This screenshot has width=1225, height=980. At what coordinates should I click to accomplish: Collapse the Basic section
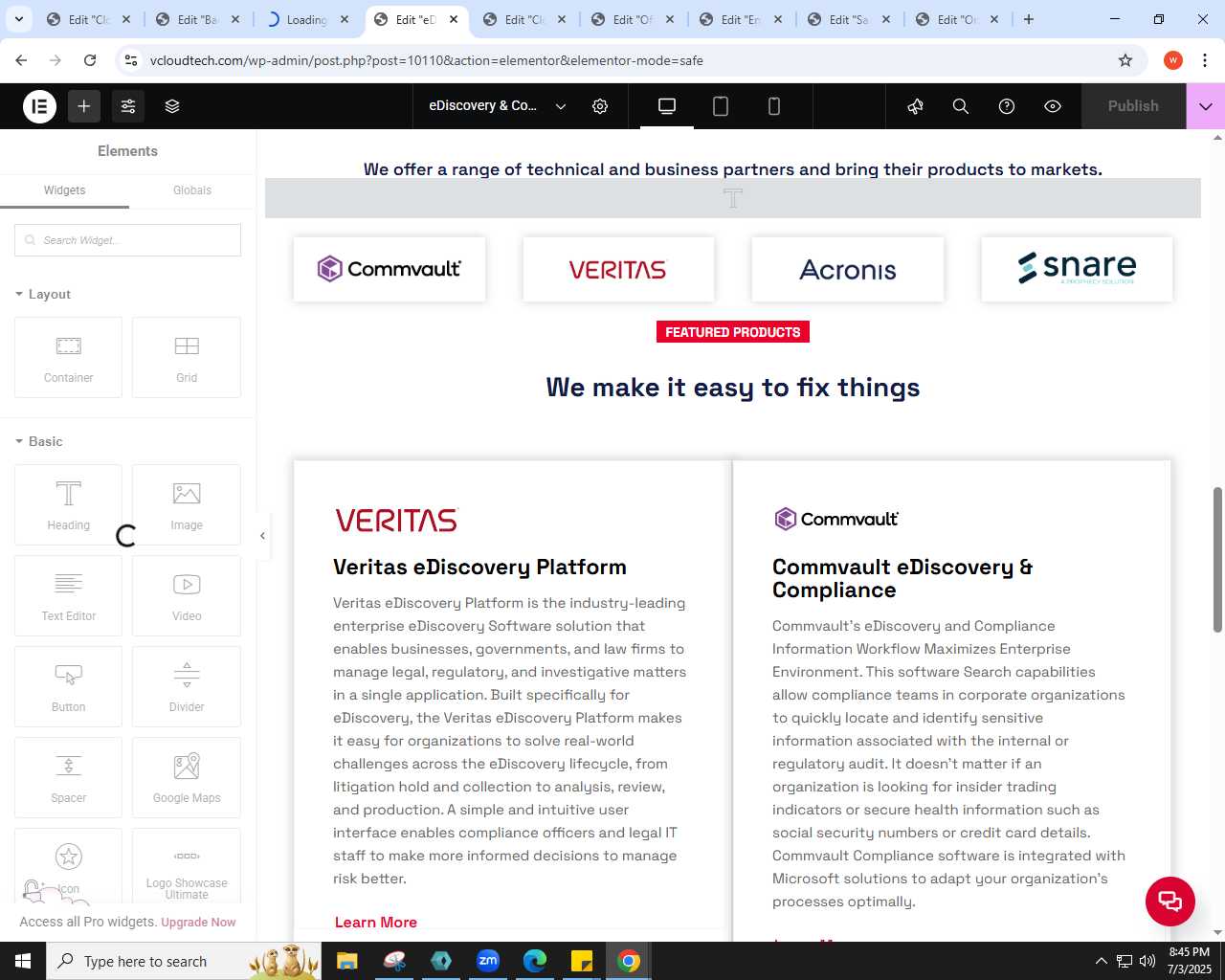coord(39,441)
